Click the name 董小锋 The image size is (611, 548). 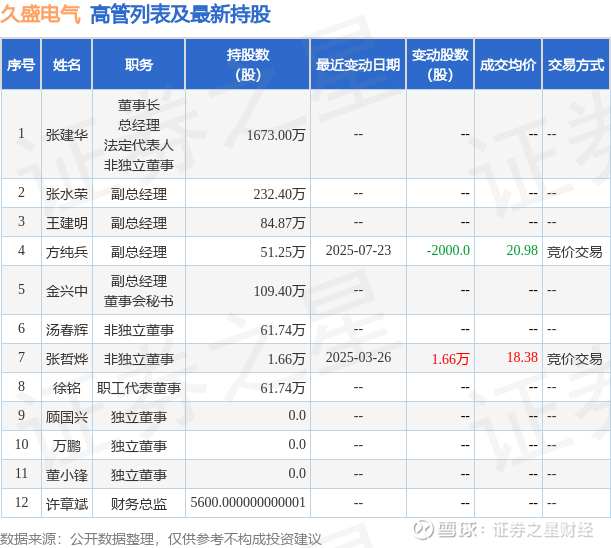pos(67,475)
